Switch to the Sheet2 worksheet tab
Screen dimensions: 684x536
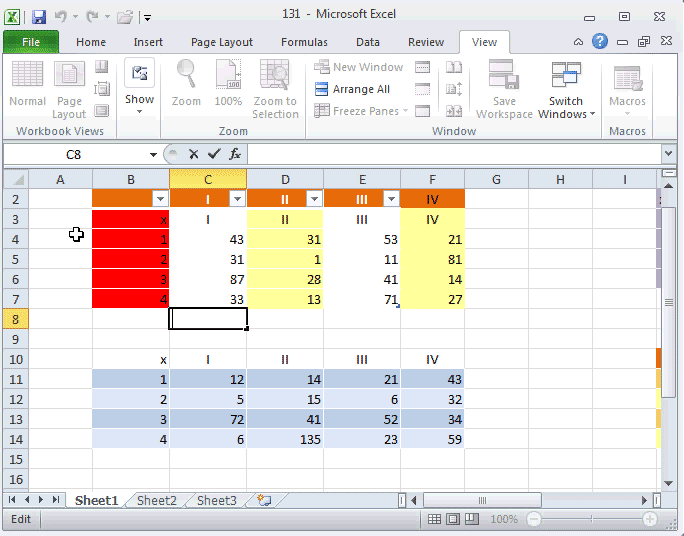pos(156,500)
